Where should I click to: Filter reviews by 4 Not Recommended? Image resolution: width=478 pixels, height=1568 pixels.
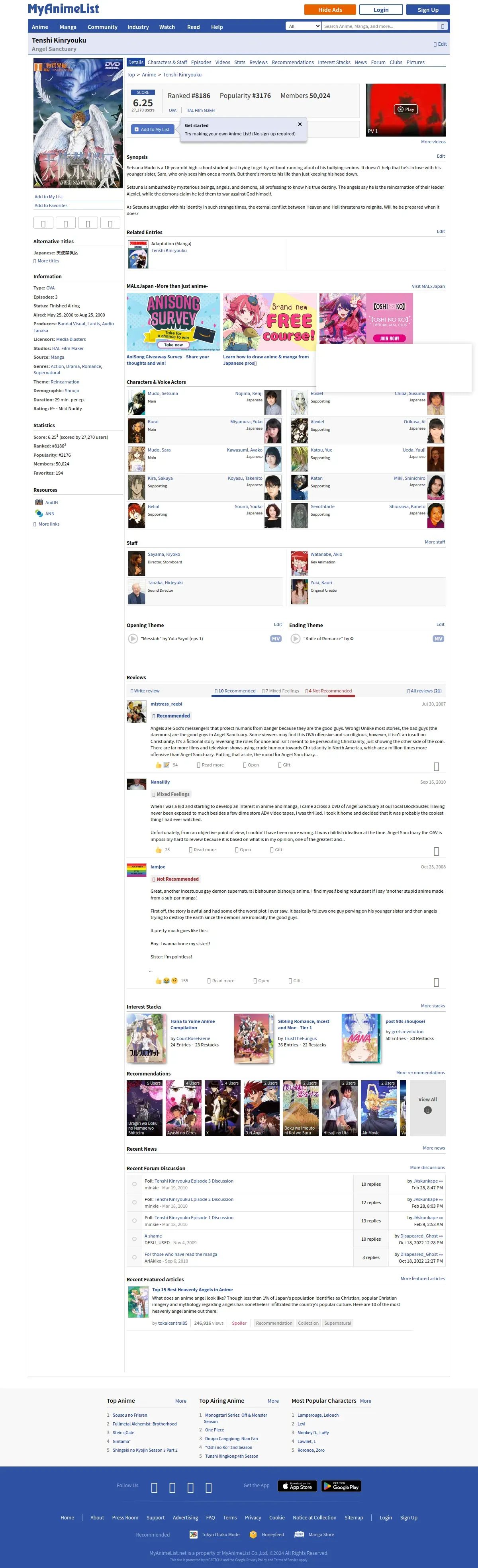coord(329,691)
